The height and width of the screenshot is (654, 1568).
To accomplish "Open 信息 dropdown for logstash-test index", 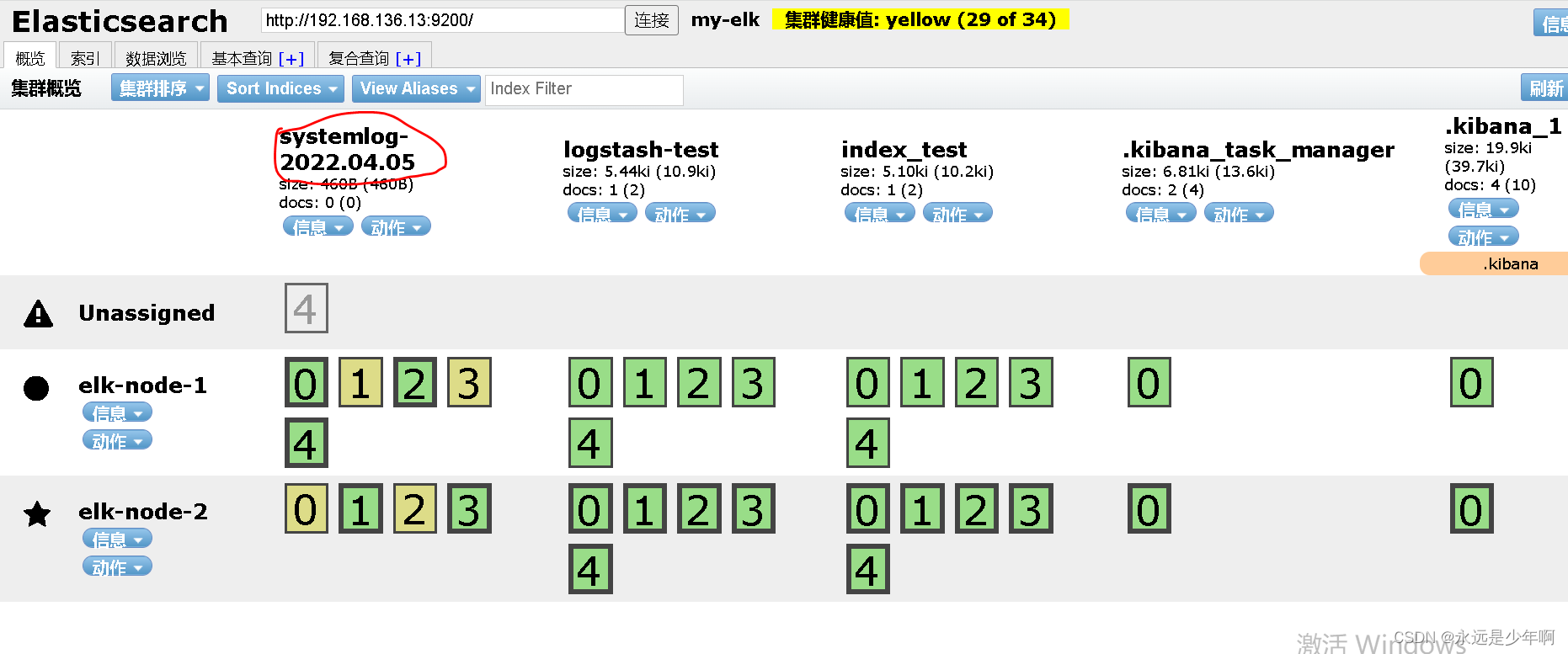I will point(602,213).
